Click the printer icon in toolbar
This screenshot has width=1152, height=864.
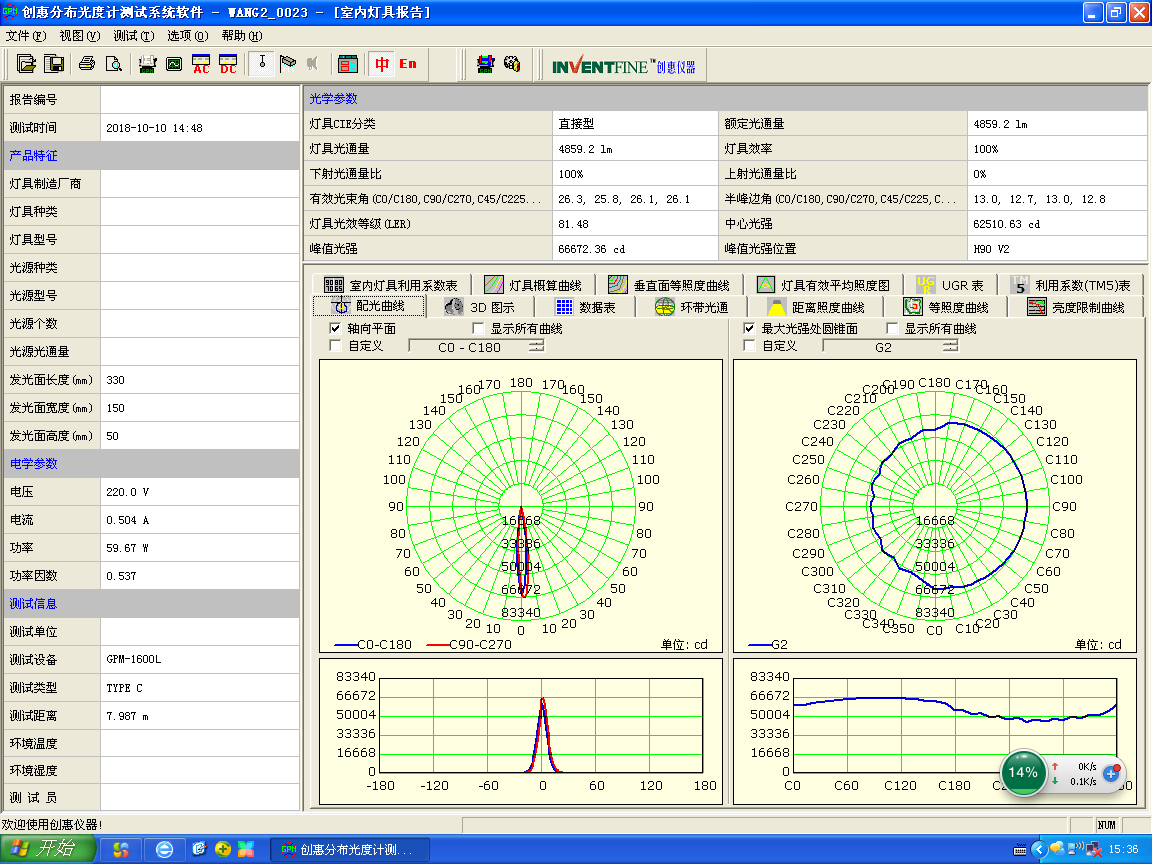pyautogui.click(x=87, y=64)
